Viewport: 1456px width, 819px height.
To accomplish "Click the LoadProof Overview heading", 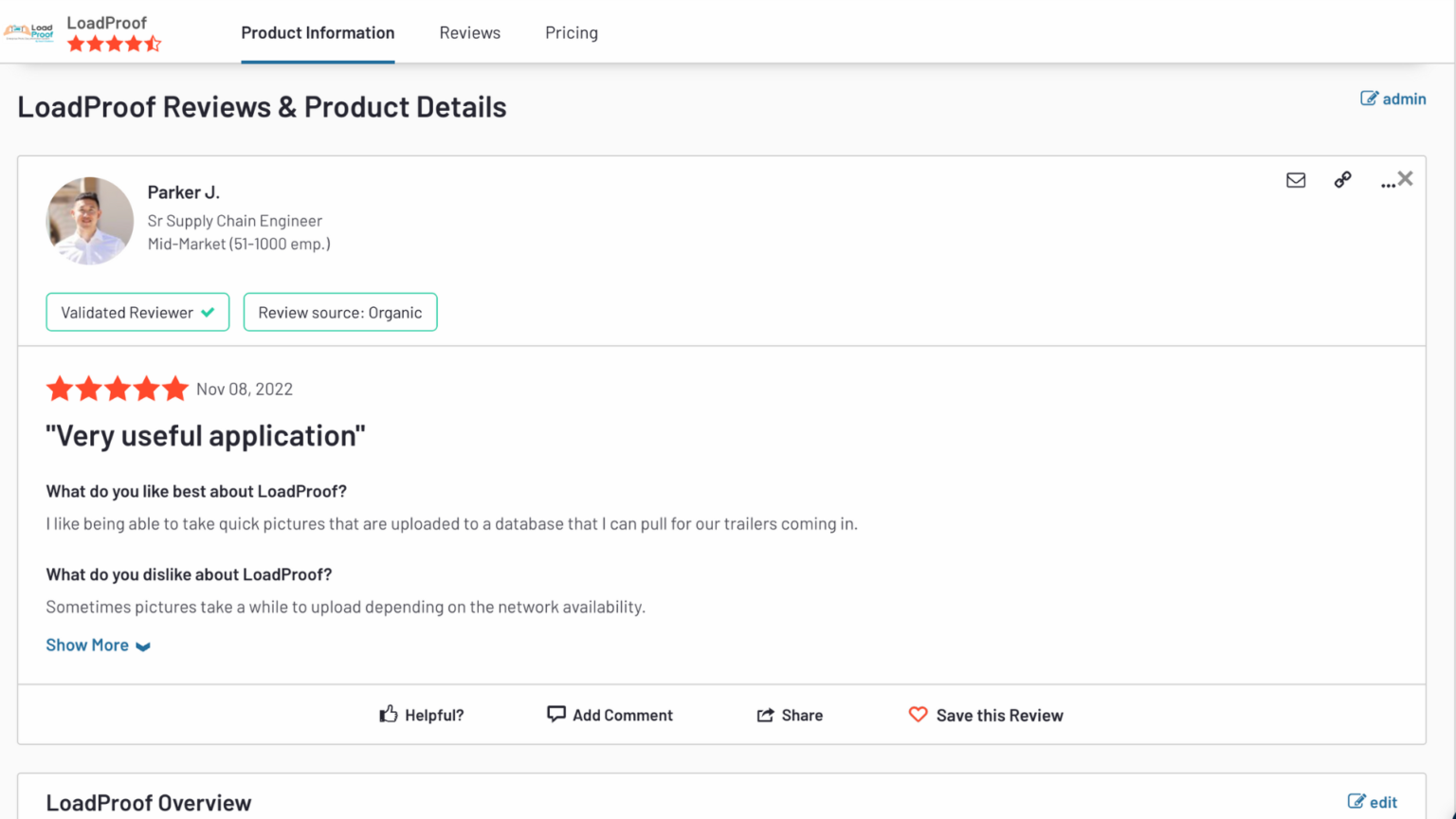I will coord(149,803).
